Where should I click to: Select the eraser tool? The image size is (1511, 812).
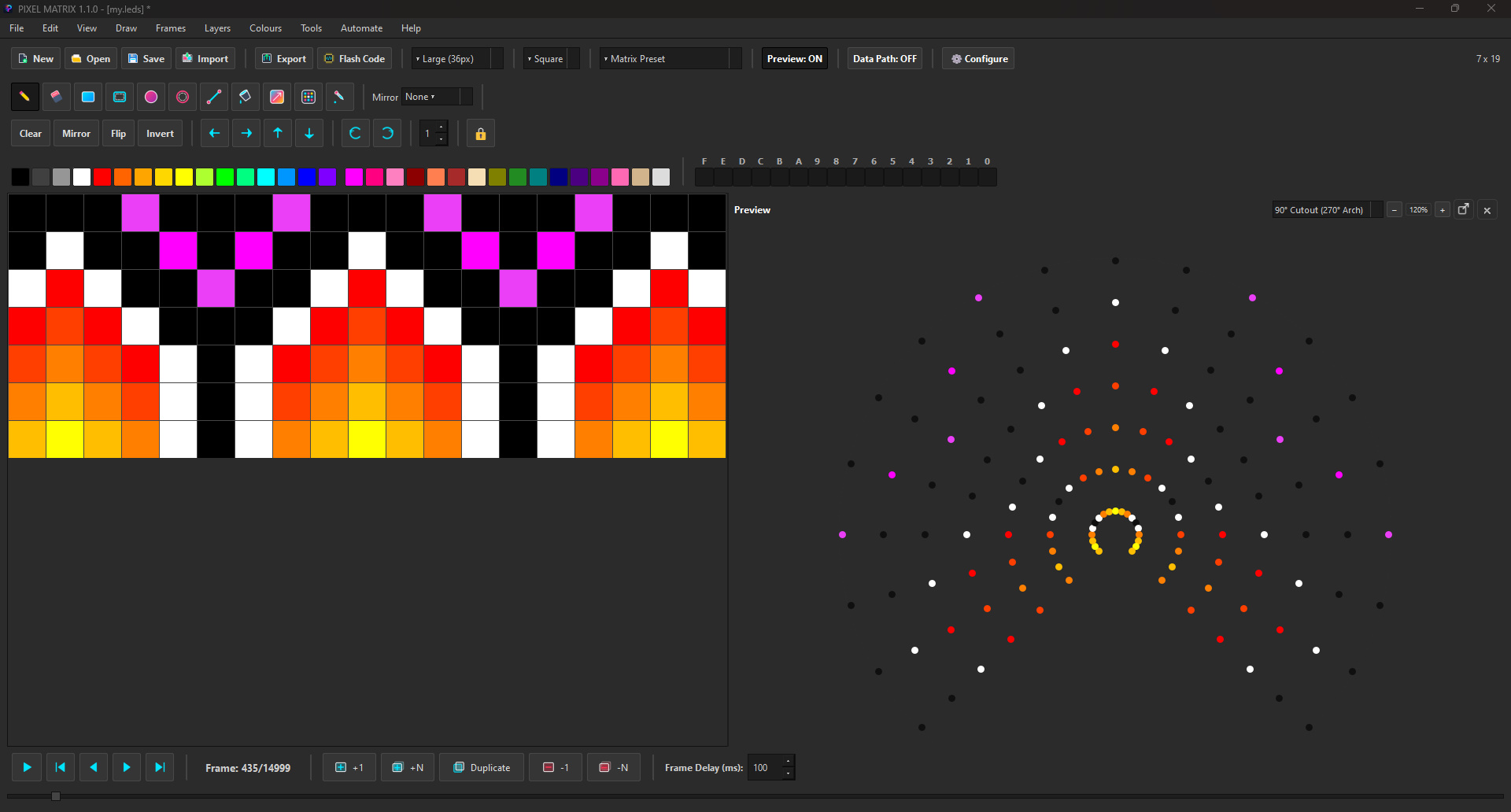[x=57, y=97]
